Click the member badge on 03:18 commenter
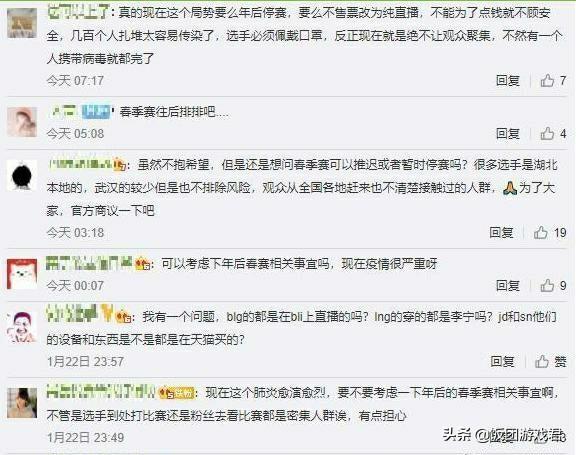576x455 pixels. coord(120,165)
